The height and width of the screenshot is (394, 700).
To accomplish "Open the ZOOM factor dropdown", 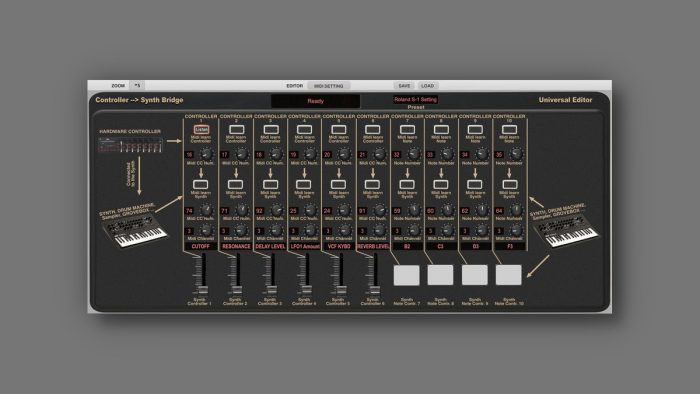I will click(137, 85).
